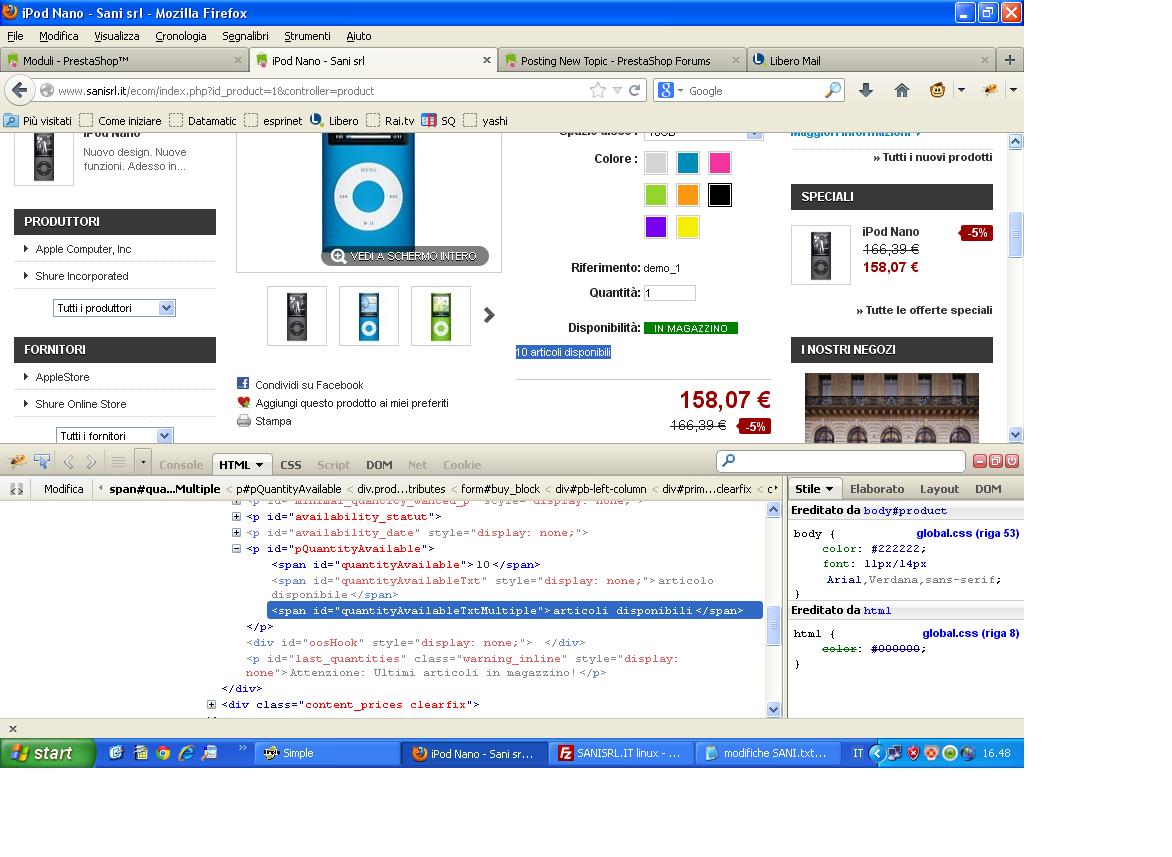Open Chrome from quick launch bar

163,753
